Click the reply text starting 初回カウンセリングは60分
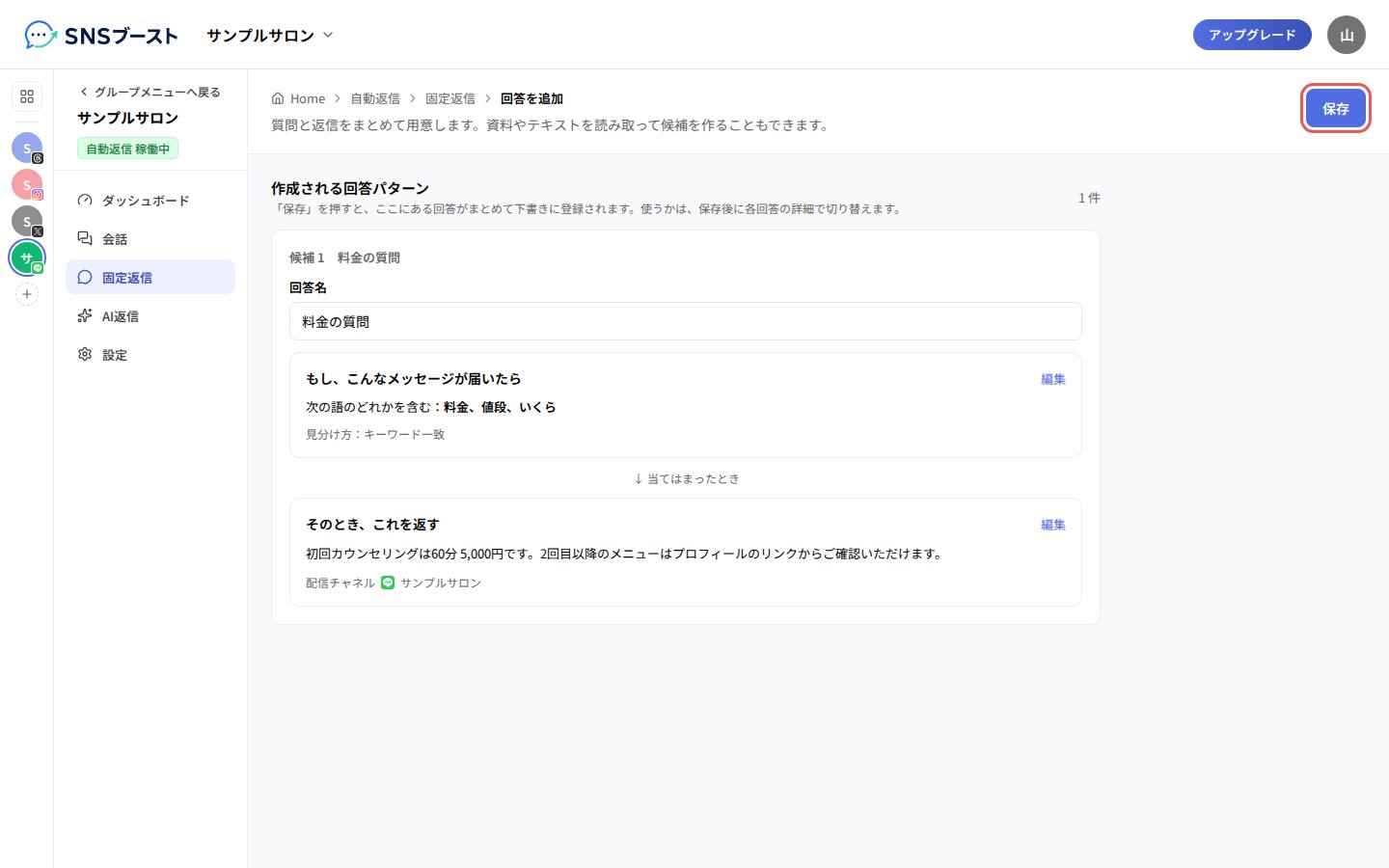This screenshot has width=1389, height=868. pyautogui.click(x=624, y=554)
